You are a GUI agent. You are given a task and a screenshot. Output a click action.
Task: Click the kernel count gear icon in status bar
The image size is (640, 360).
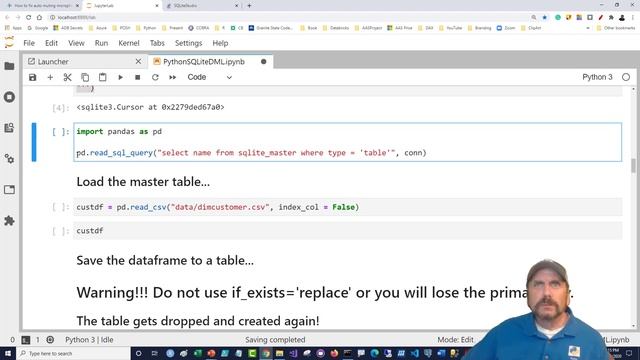tap(50, 340)
